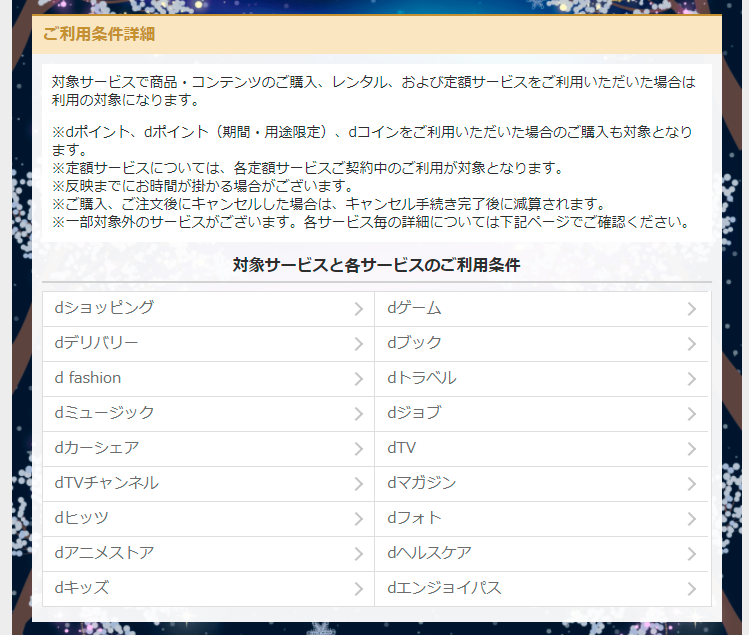749x635 pixels.
Task: Click chevron arrow beside dゲーム
Action: tap(692, 309)
